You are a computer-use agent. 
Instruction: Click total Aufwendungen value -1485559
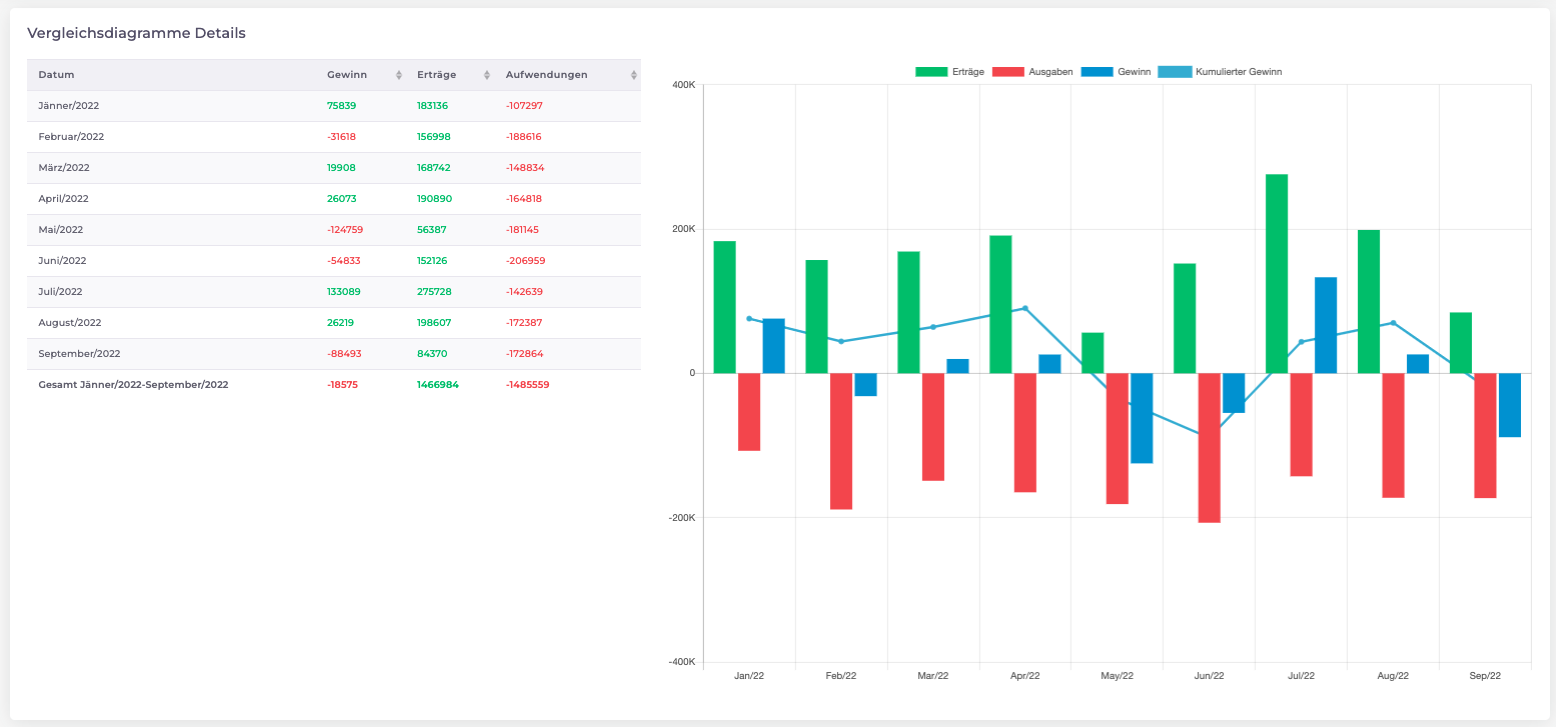[528, 384]
